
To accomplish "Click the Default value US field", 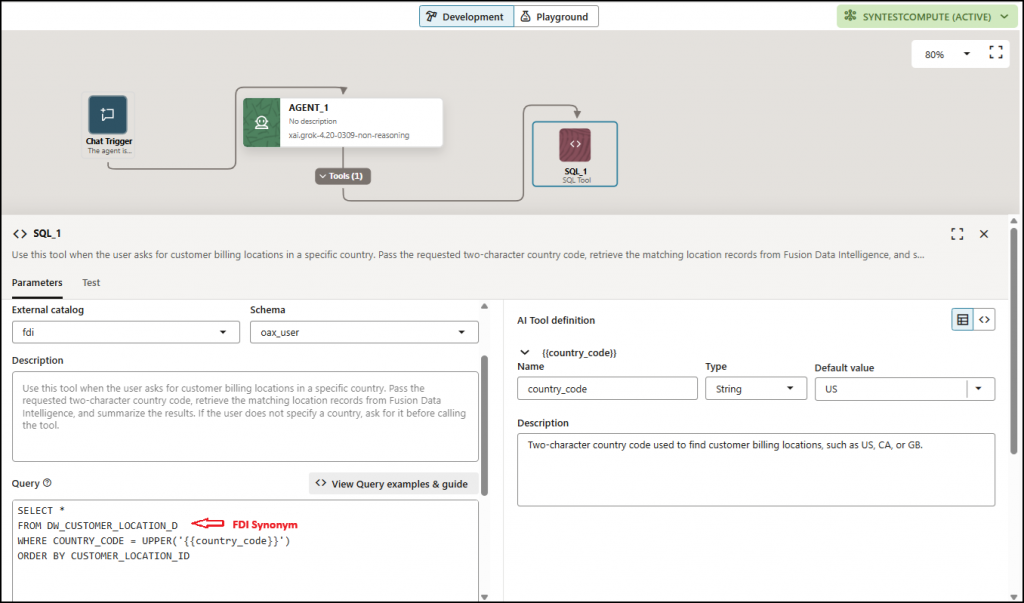I will point(892,389).
